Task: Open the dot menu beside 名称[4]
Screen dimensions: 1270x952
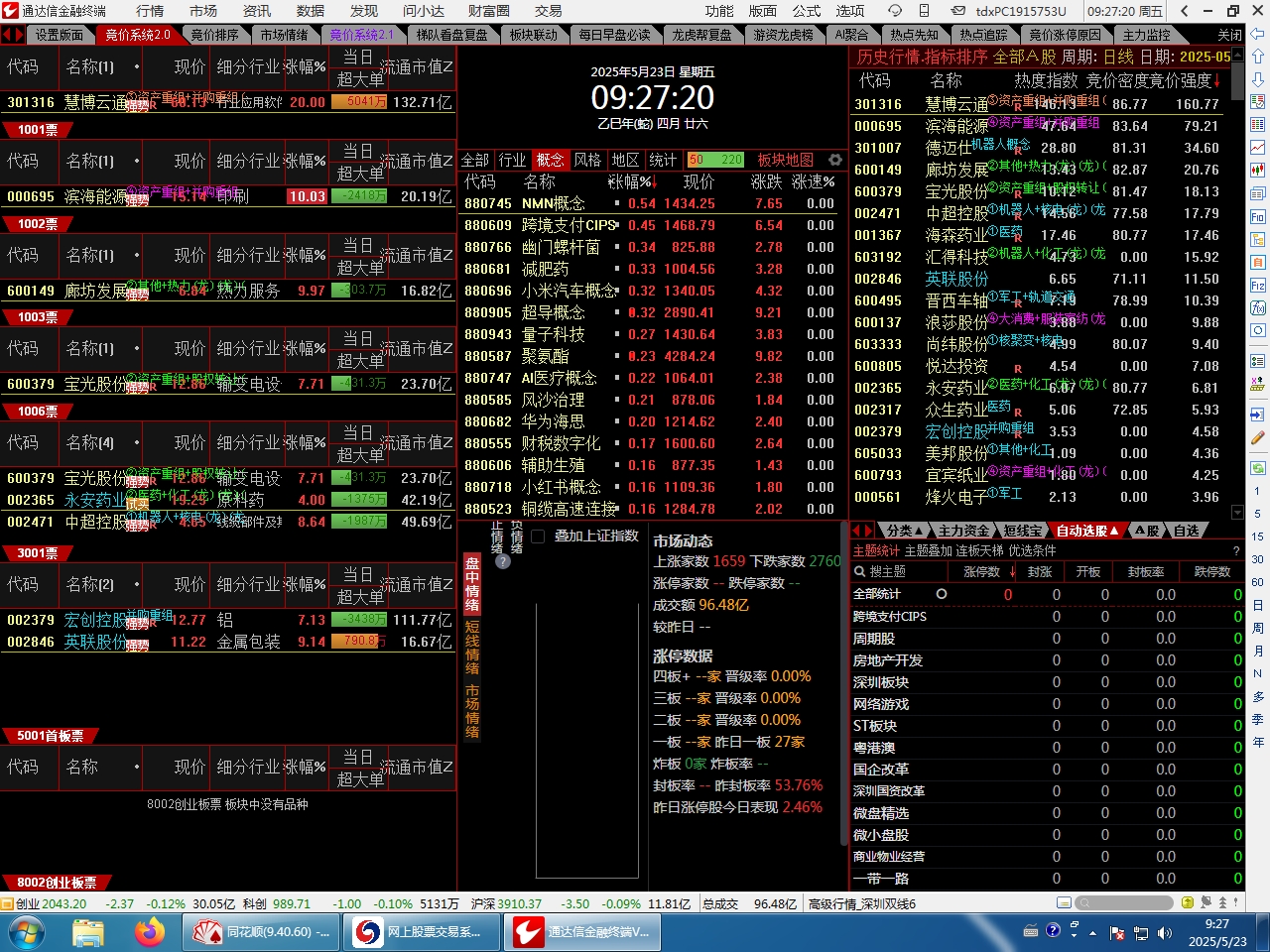Action: (x=137, y=442)
